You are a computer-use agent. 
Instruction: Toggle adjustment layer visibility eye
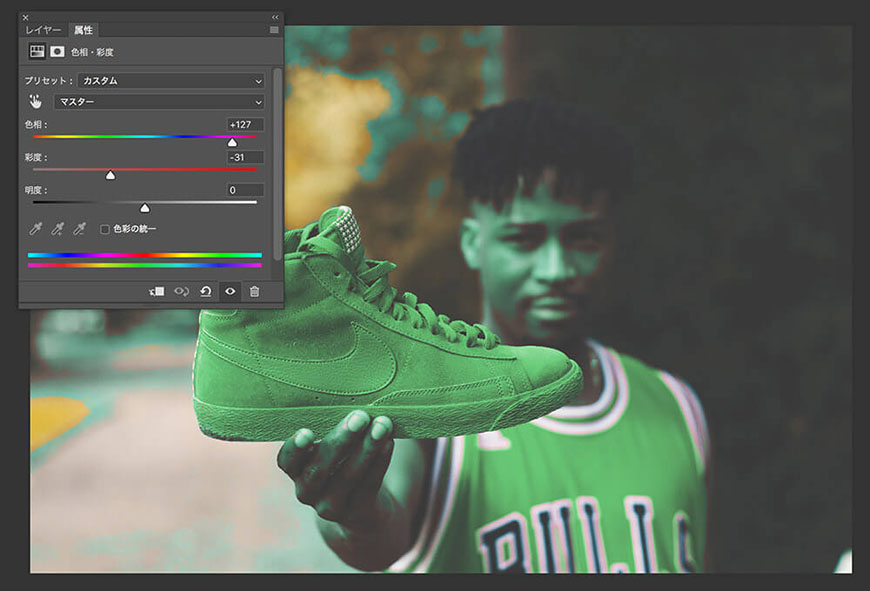pyautogui.click(x=230, y=291)
